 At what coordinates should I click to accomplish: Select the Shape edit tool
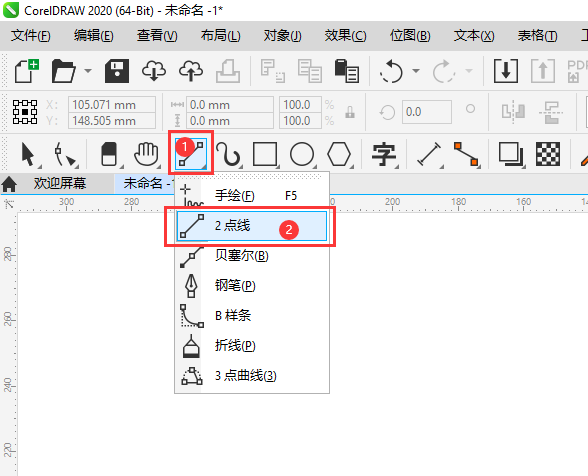coord(66,154)
